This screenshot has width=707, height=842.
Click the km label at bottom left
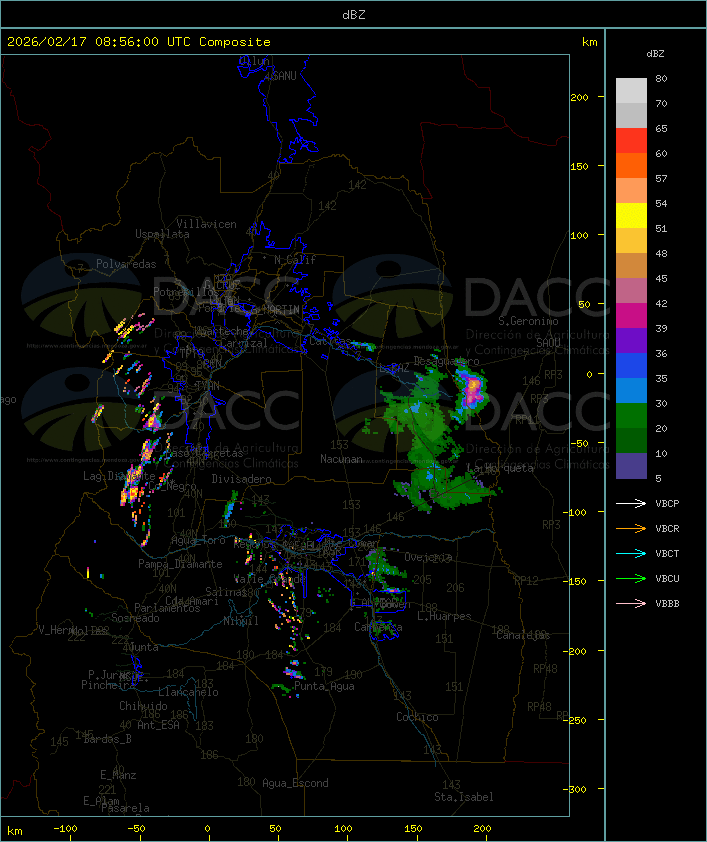(14, 831)
